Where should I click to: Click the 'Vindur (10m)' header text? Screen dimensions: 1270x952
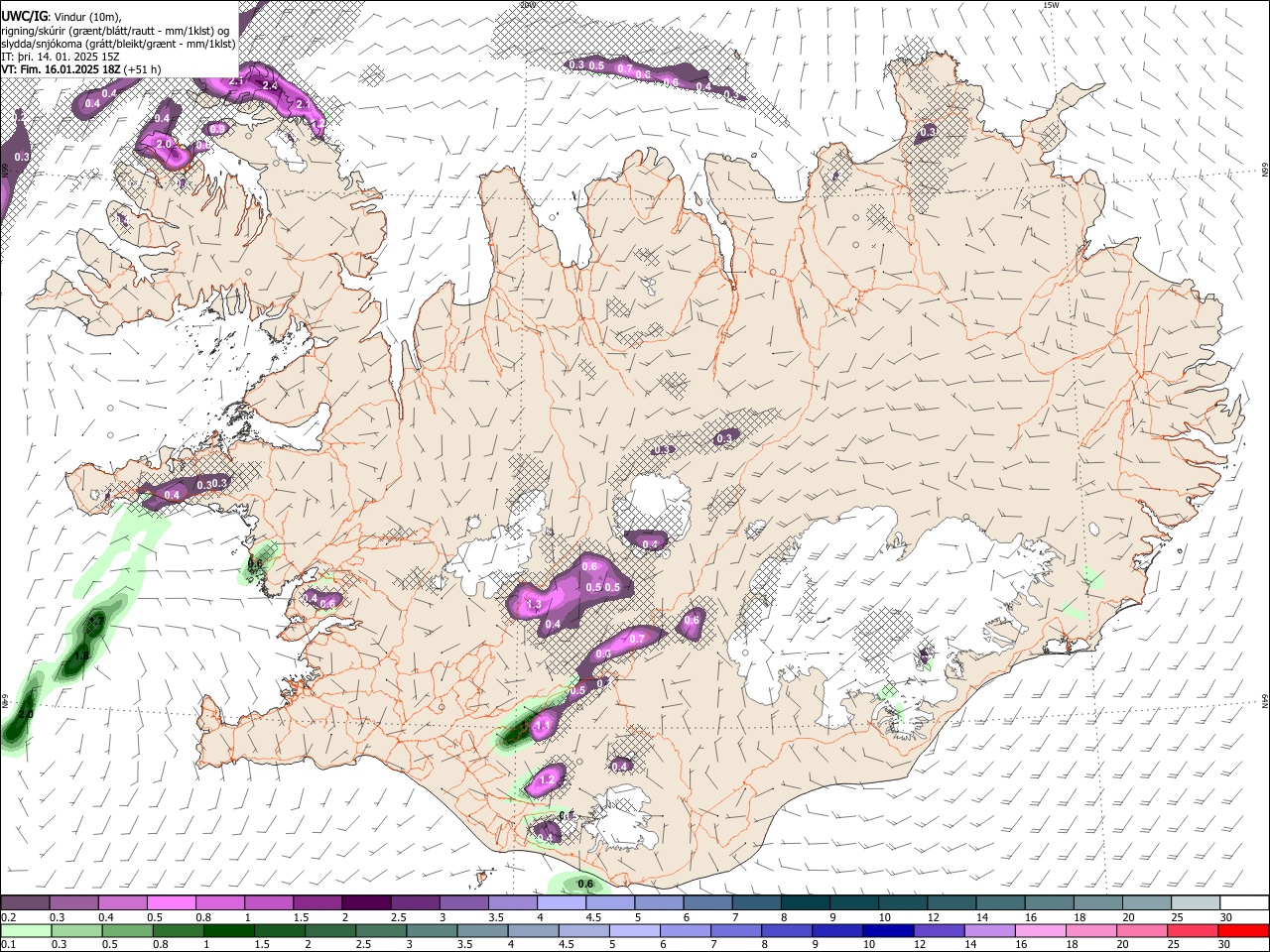86,17
